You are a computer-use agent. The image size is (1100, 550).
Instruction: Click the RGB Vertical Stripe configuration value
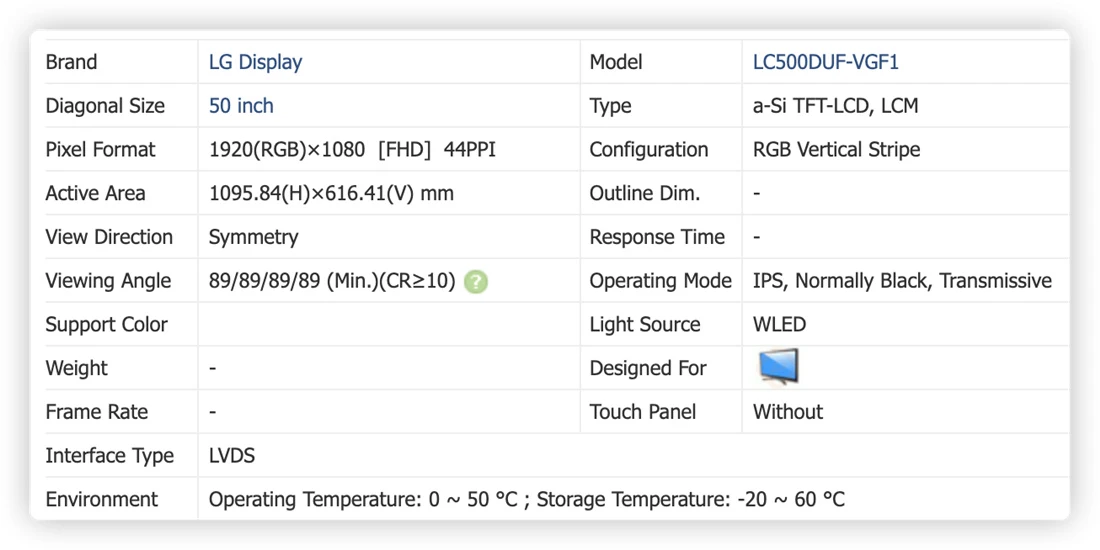point(836,149)
